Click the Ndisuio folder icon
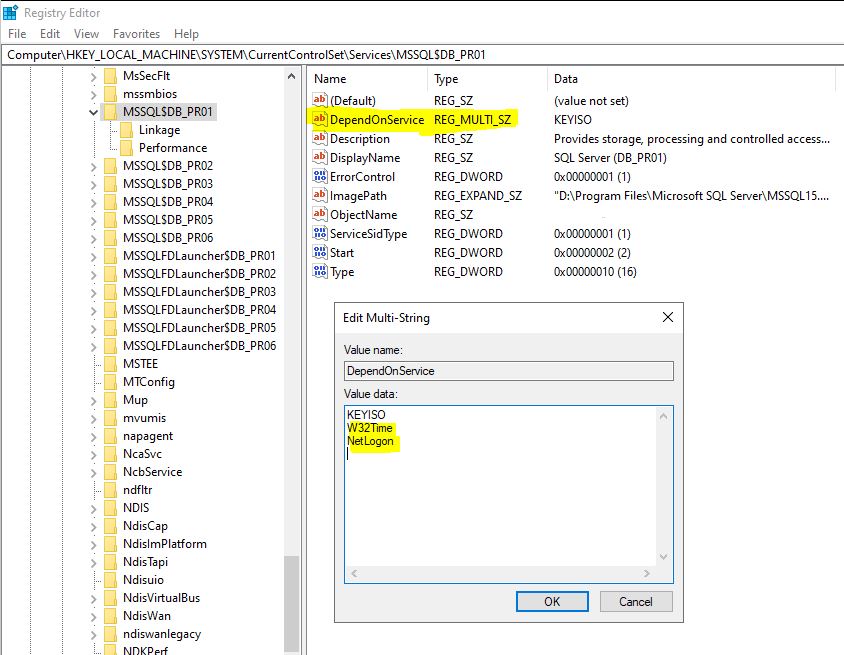This screenshot has height=655, width=844. [x=110, y=580]
